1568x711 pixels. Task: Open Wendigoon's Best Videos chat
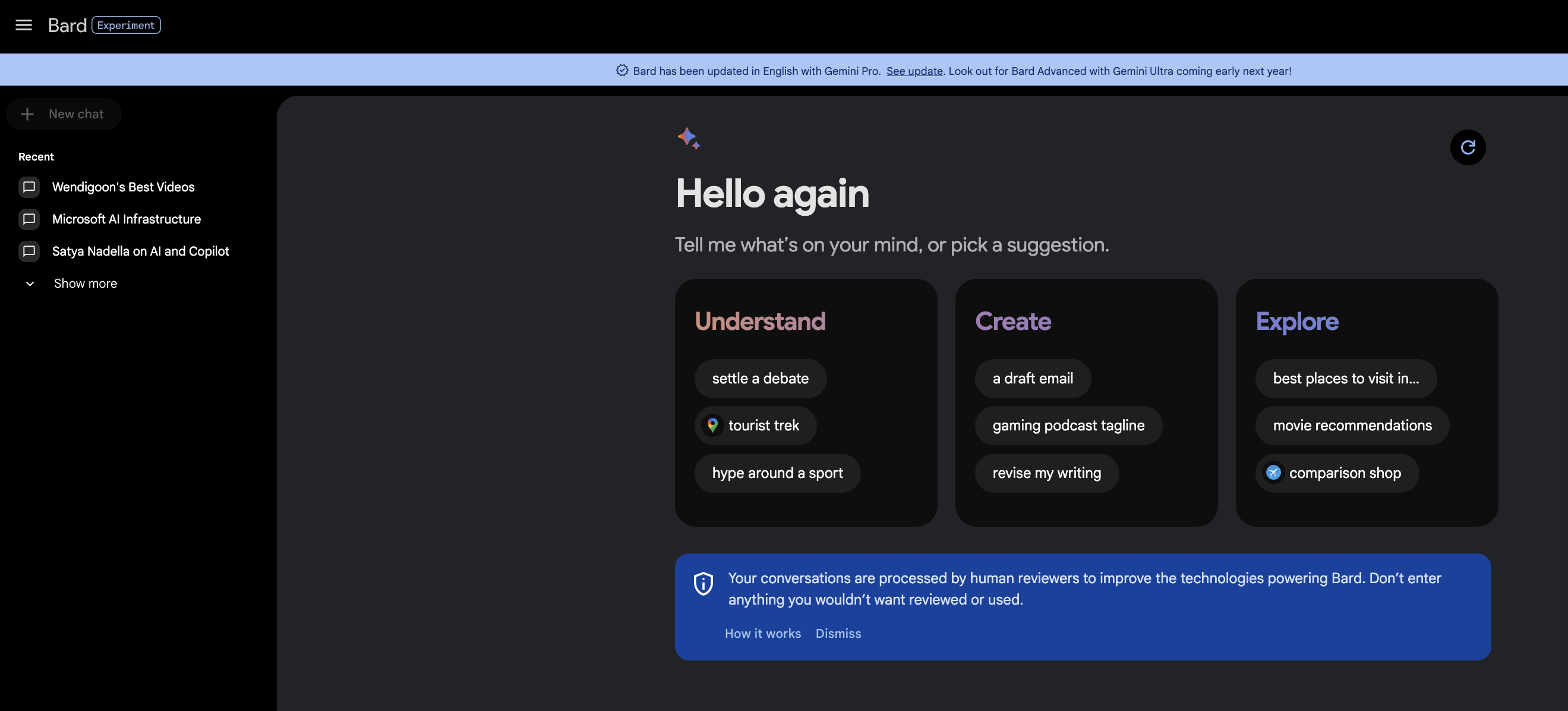[x=123, y=187]
